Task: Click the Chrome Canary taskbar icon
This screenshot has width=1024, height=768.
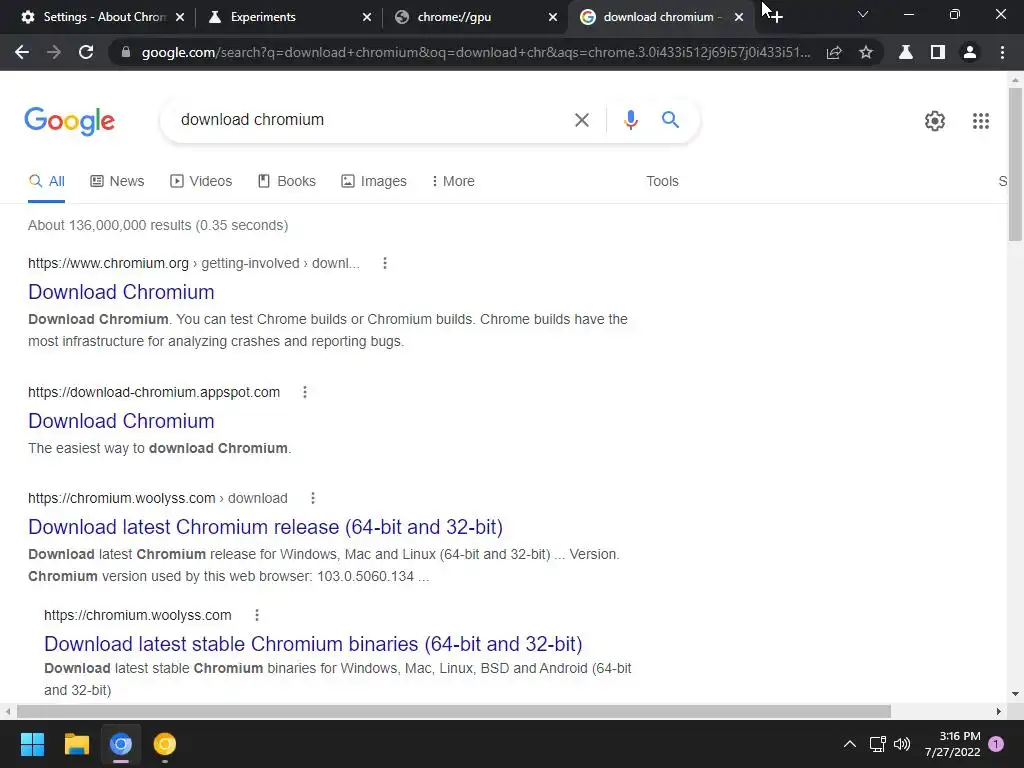Action: coord(165,744)
